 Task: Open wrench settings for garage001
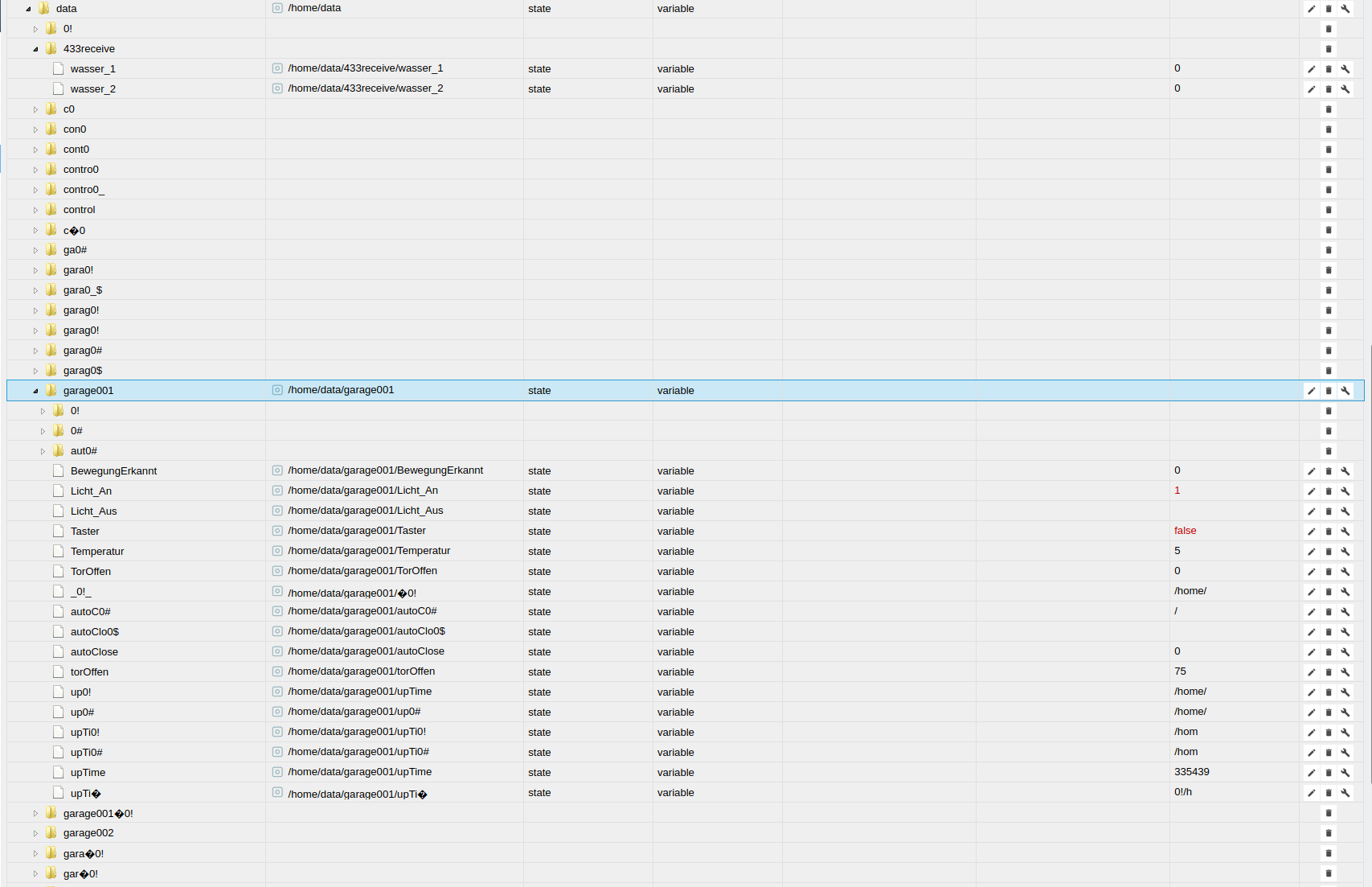click(1345, 391)
